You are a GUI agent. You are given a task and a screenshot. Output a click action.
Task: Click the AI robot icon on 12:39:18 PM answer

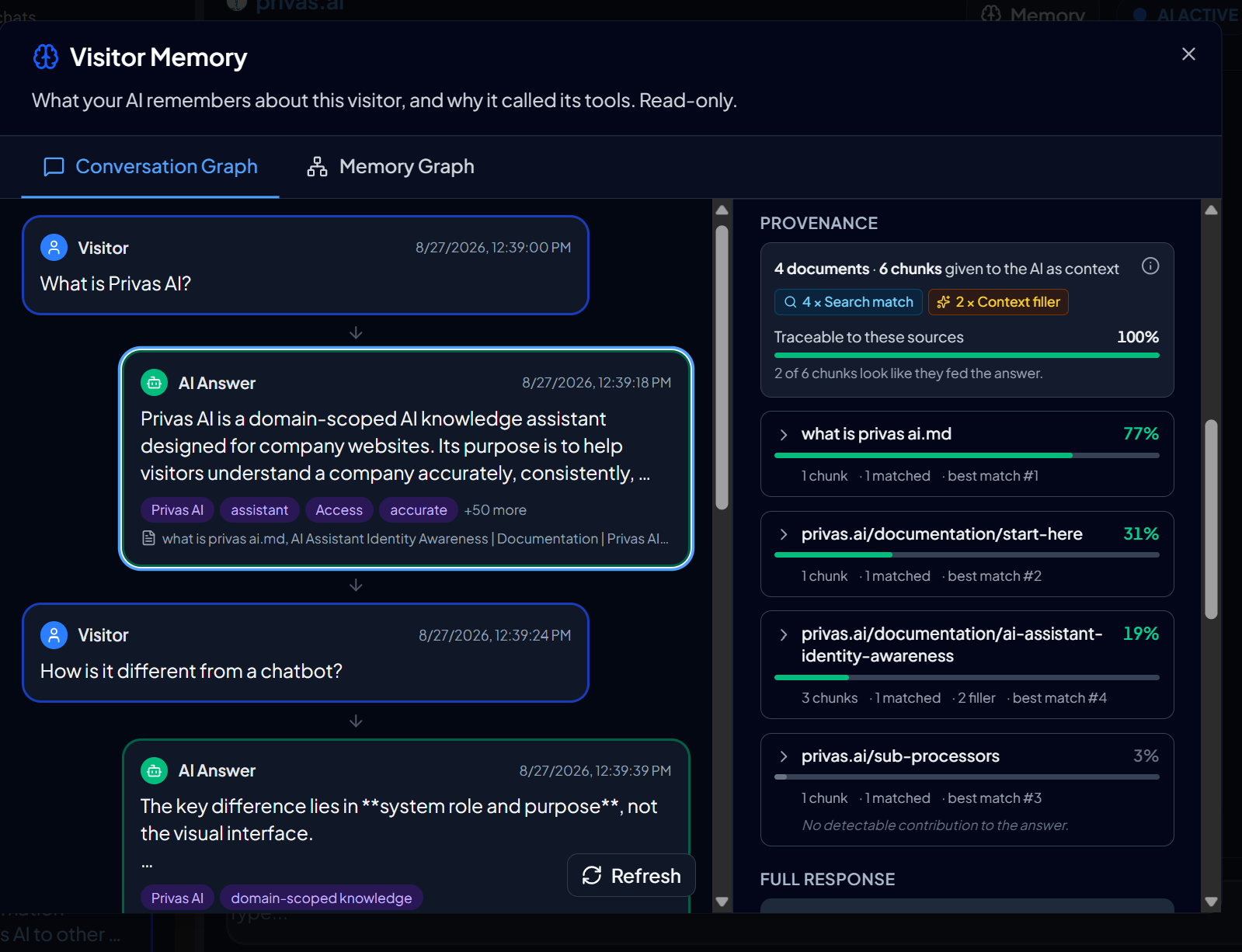coord(154,383)
